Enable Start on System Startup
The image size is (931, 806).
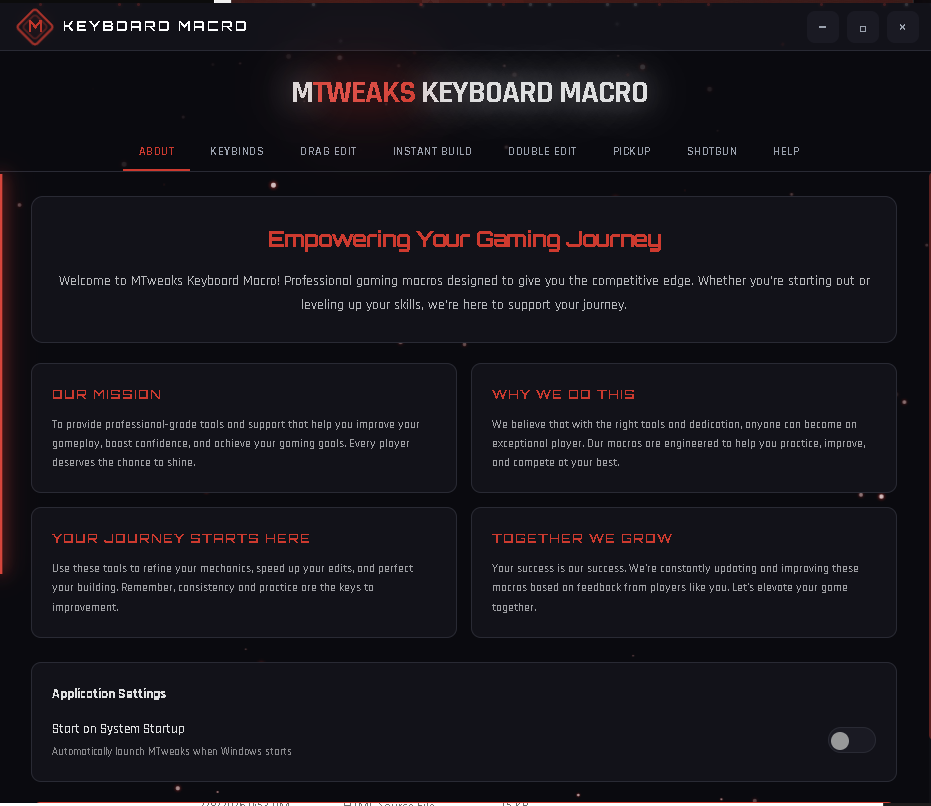[852, 740]
